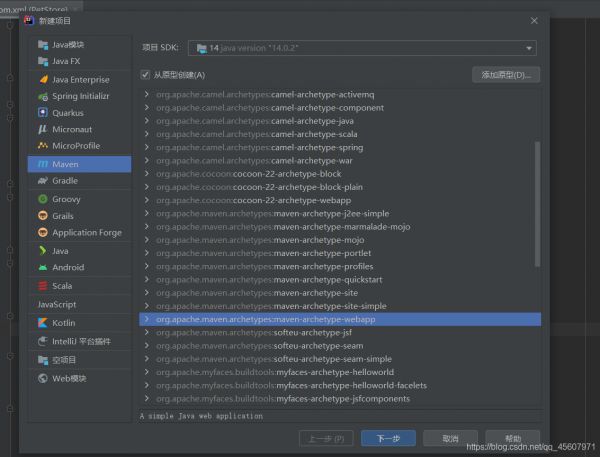The width and height of the screenshot is (600, 457).
Task: Choose the MicroProfile icon
Action: 43,146
